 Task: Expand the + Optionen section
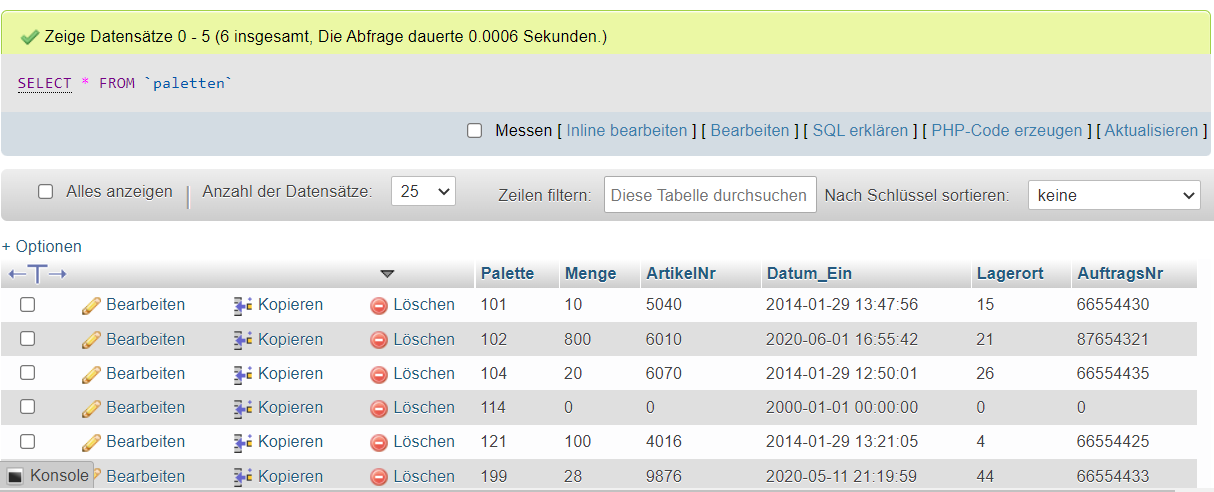42,247
